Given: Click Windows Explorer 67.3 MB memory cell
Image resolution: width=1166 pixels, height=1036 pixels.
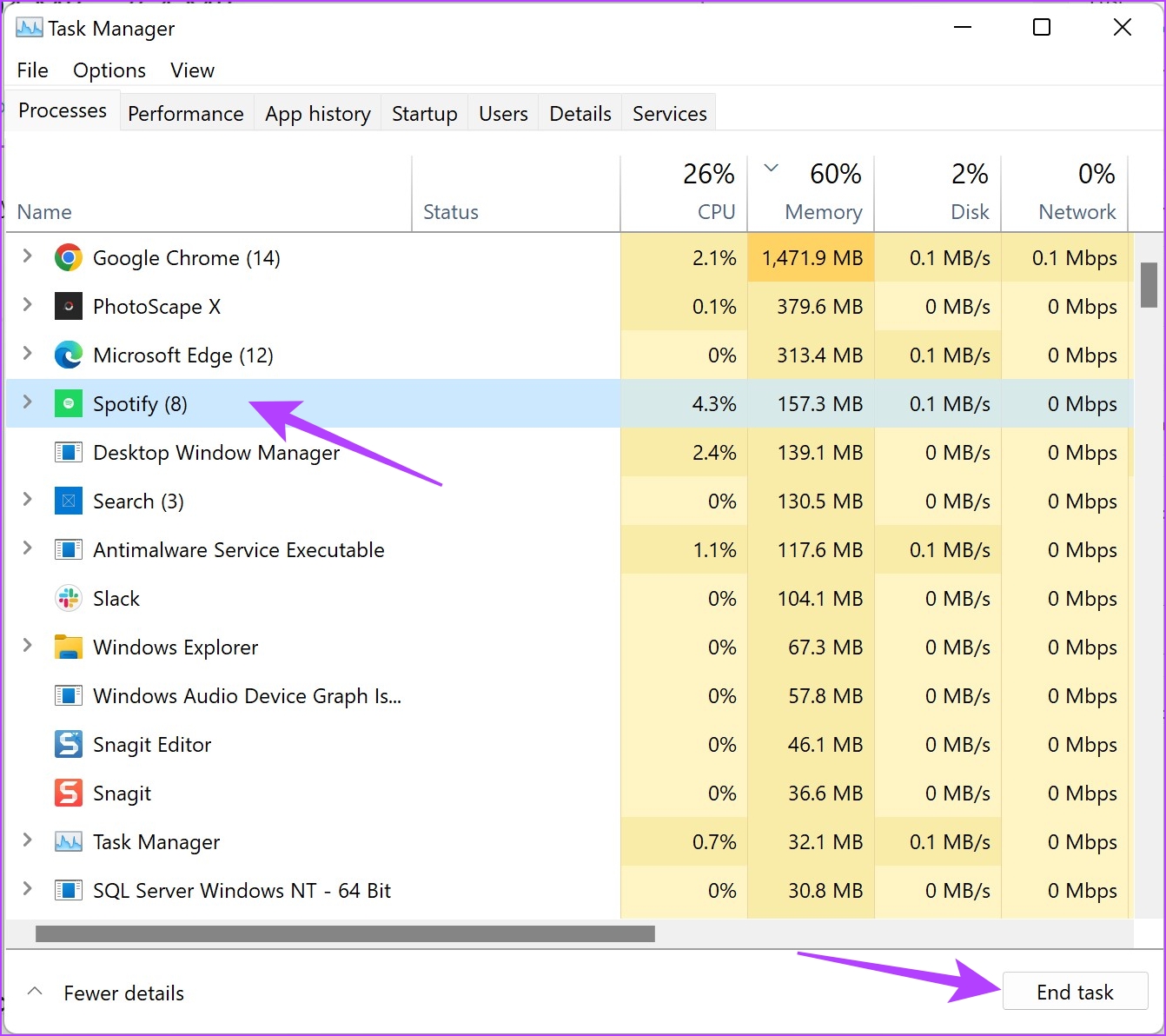Looking at the screenshot, I should point(812,647).
